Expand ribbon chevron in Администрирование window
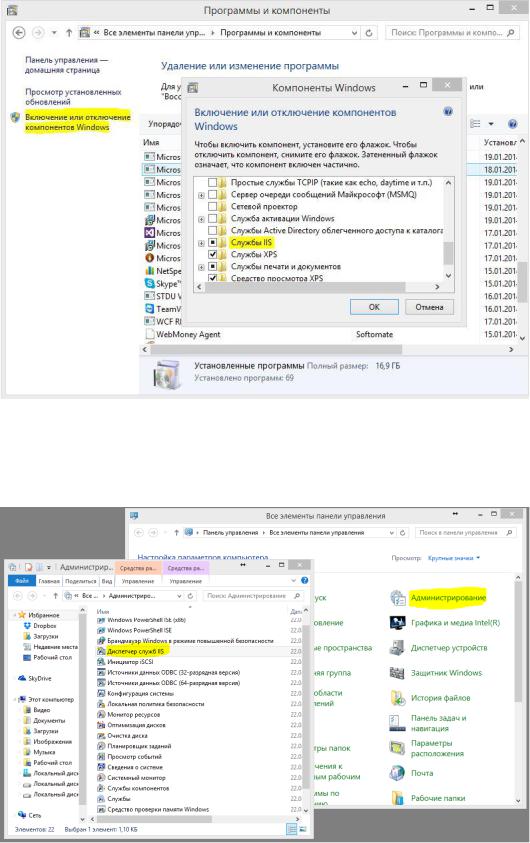 [x=293, y=581]
